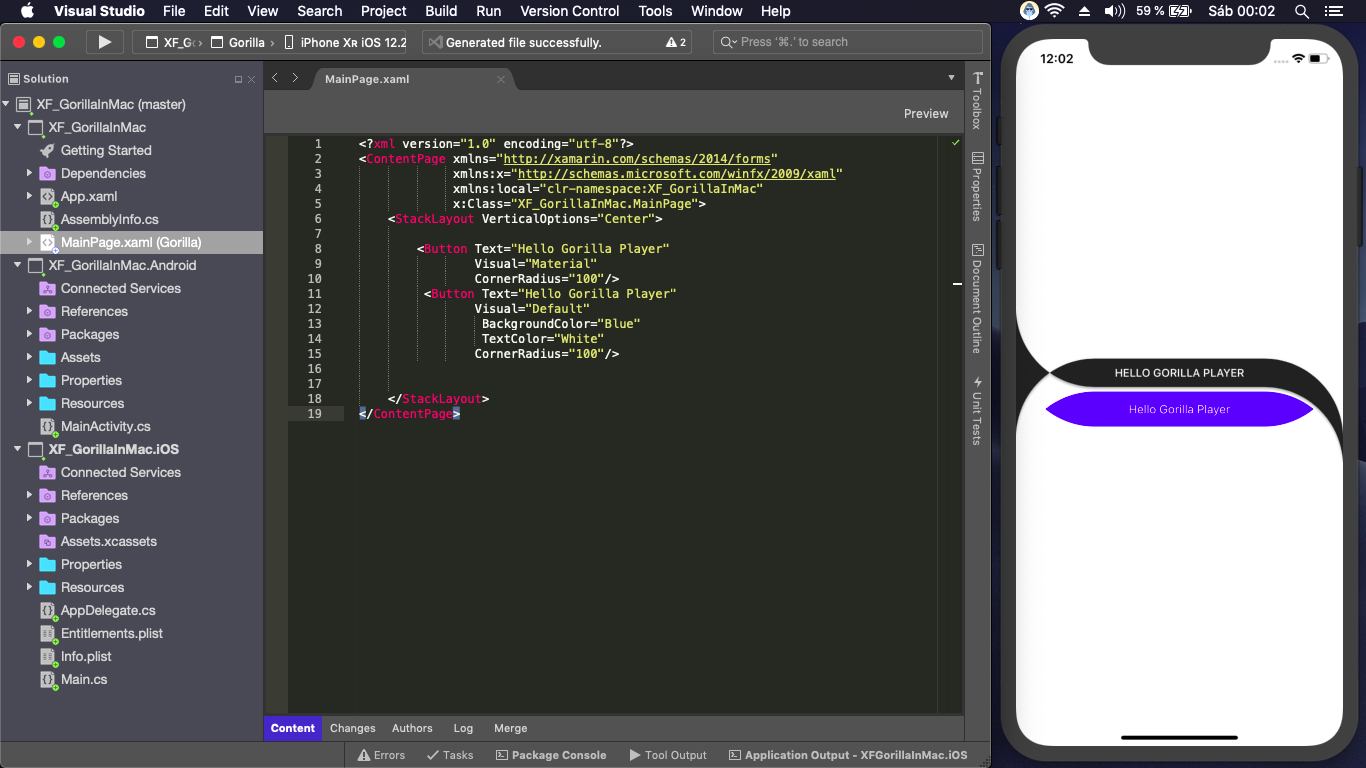This screenshot has height=768, width=1366.
Task: Select Info.plist file
Action: [86, 656]
